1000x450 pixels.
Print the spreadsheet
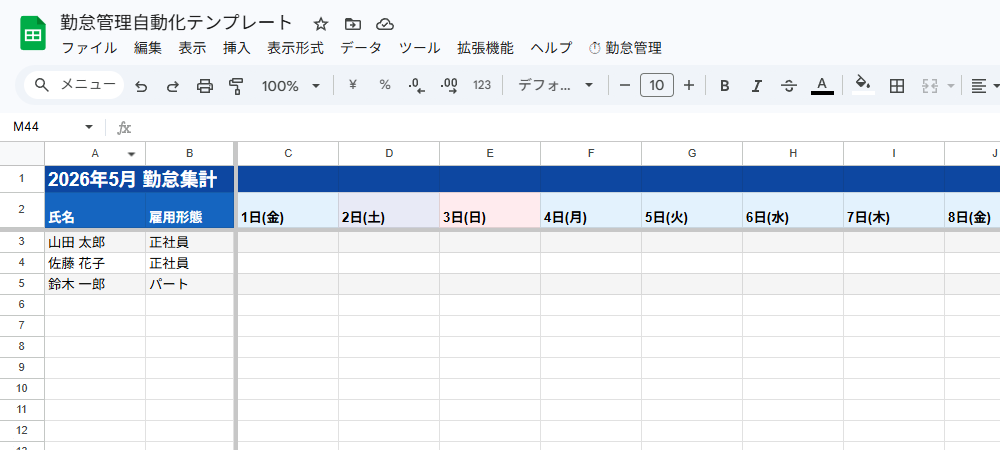[x=205, y=85]
